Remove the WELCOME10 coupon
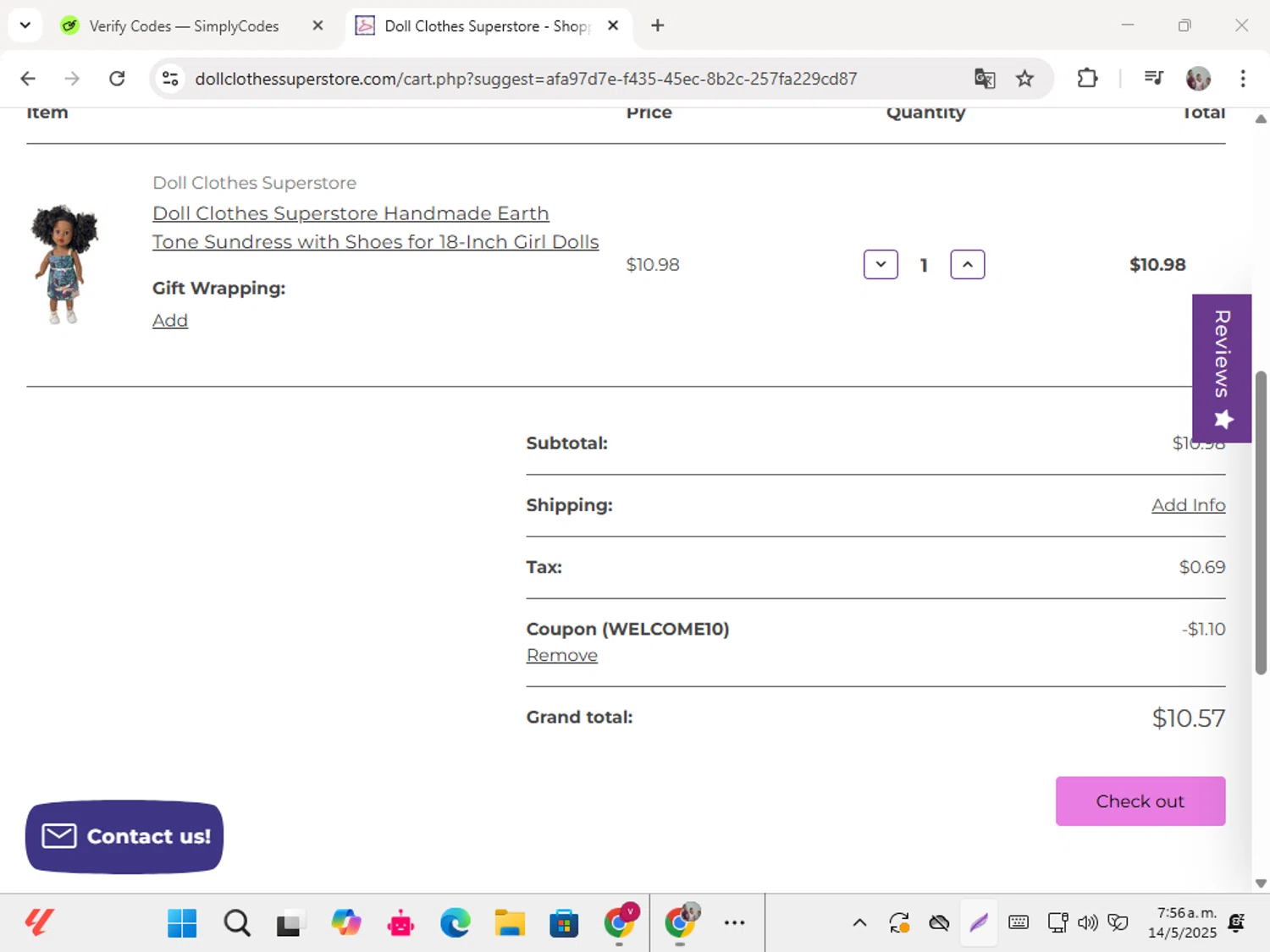 561,656
